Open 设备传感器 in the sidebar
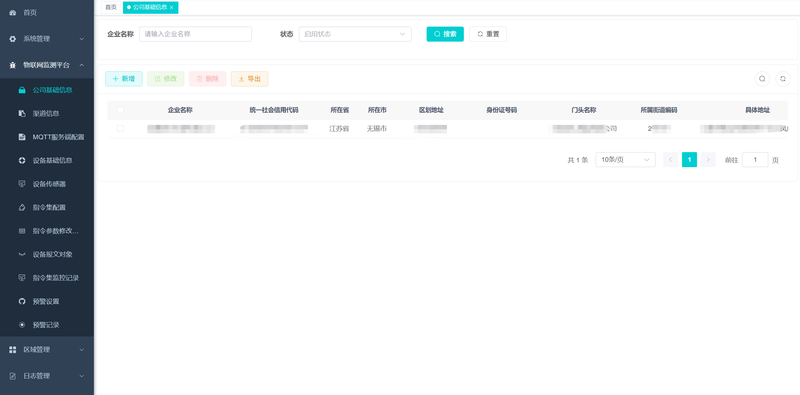The height and width of the screenshot is (395, 800). 47,184
